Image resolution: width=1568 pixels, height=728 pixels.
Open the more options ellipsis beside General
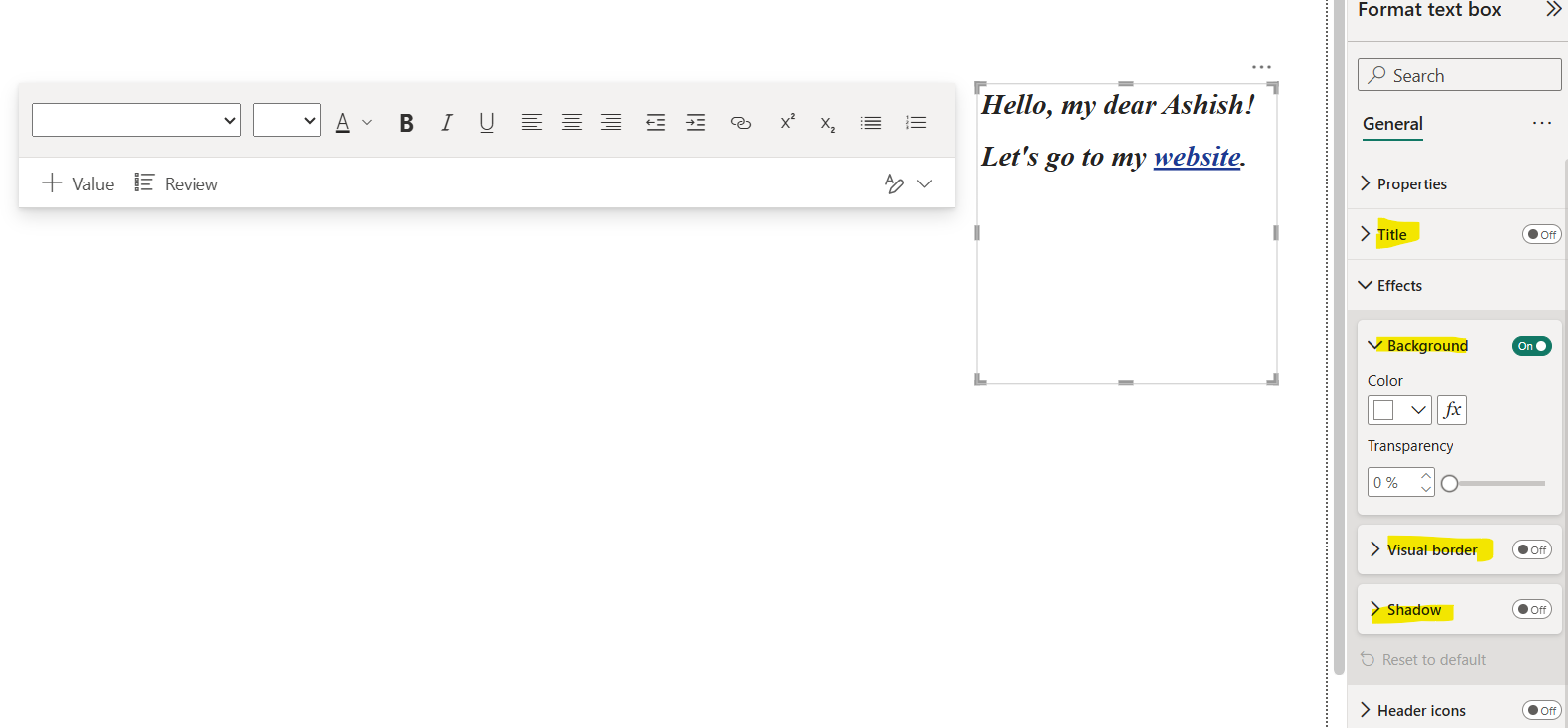point(1541,124)
